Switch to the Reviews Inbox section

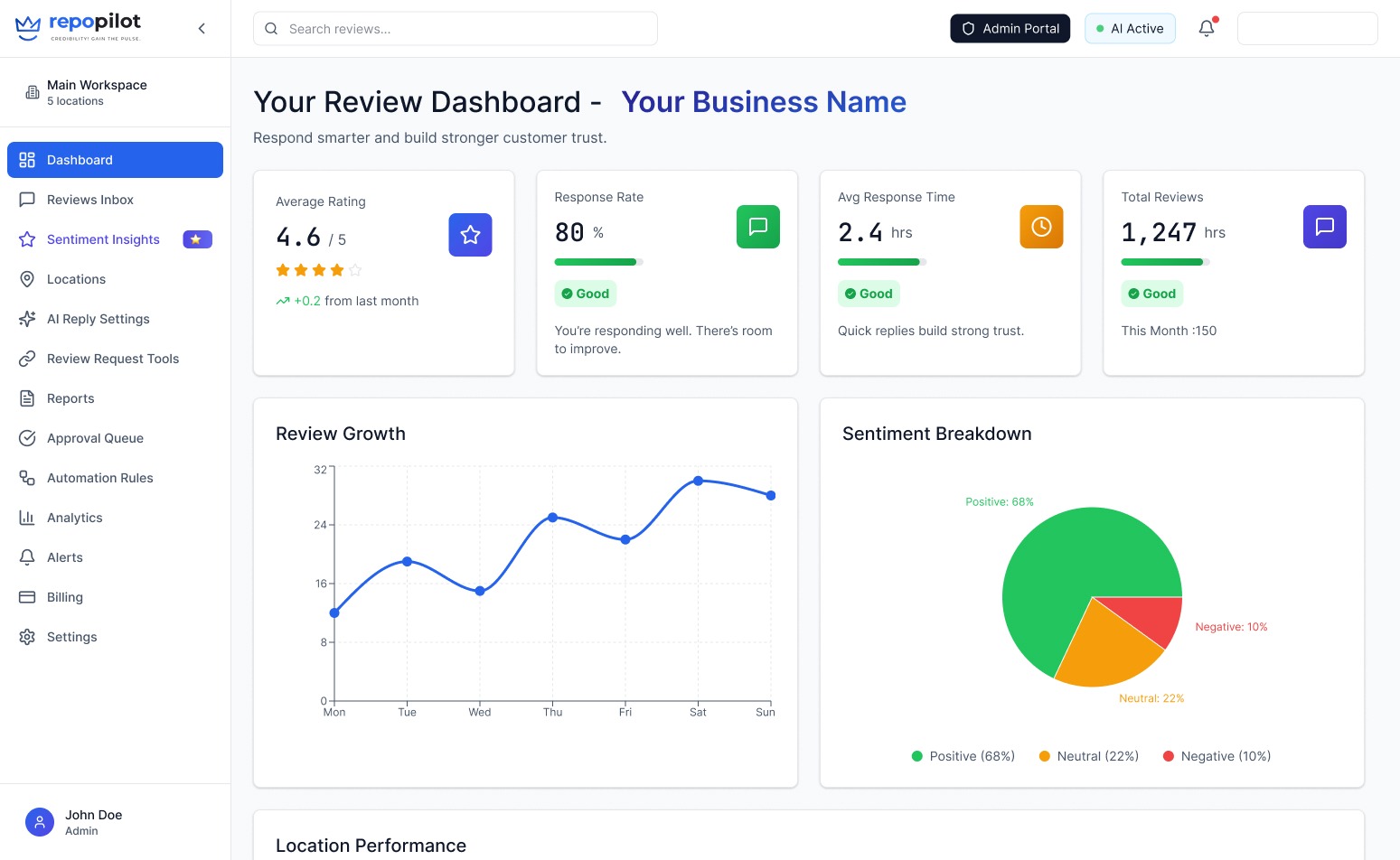(x=89, y=200)
